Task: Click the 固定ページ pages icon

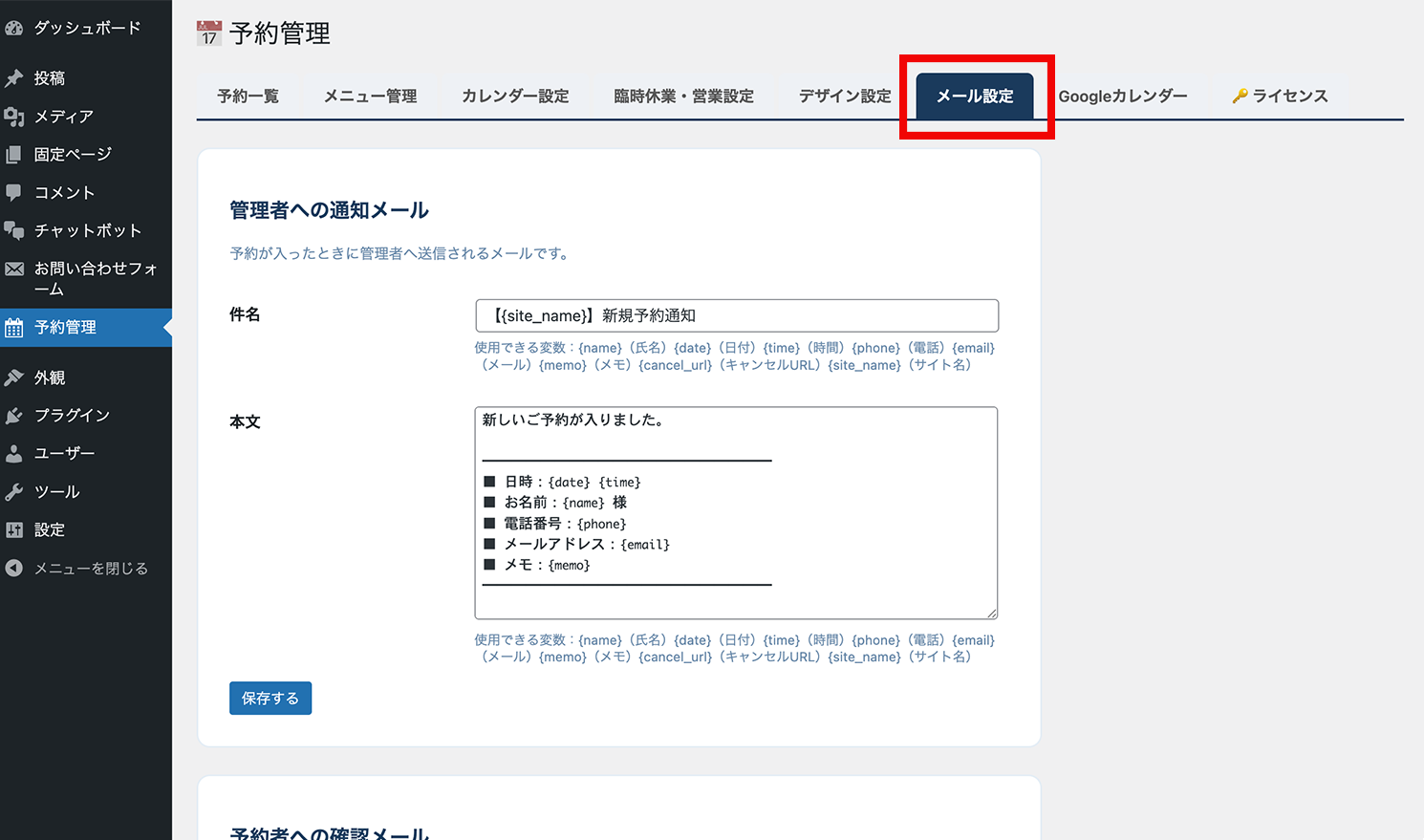Action: 14,155
